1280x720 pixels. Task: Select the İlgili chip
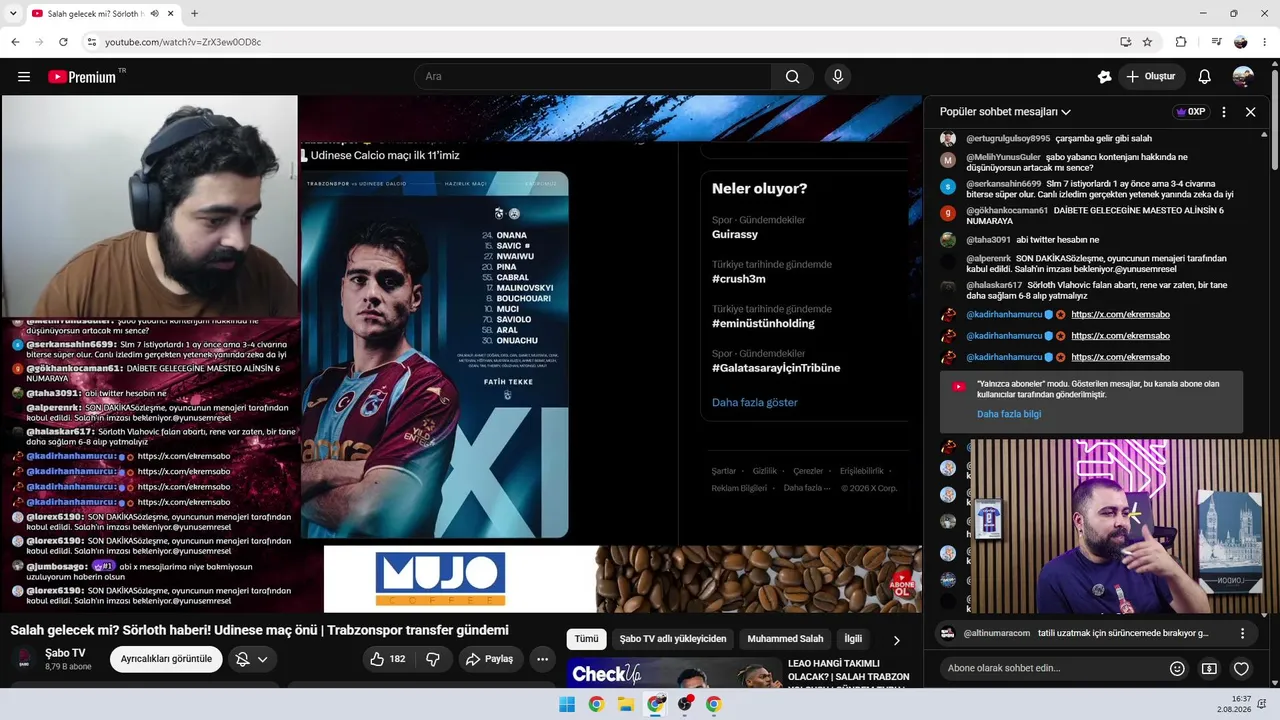[x=853, y=639]
